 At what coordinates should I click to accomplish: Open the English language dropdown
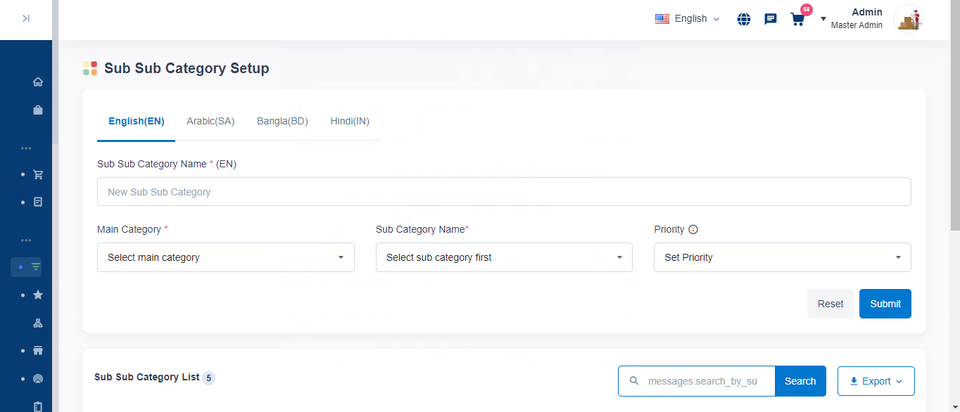point(687,19)
